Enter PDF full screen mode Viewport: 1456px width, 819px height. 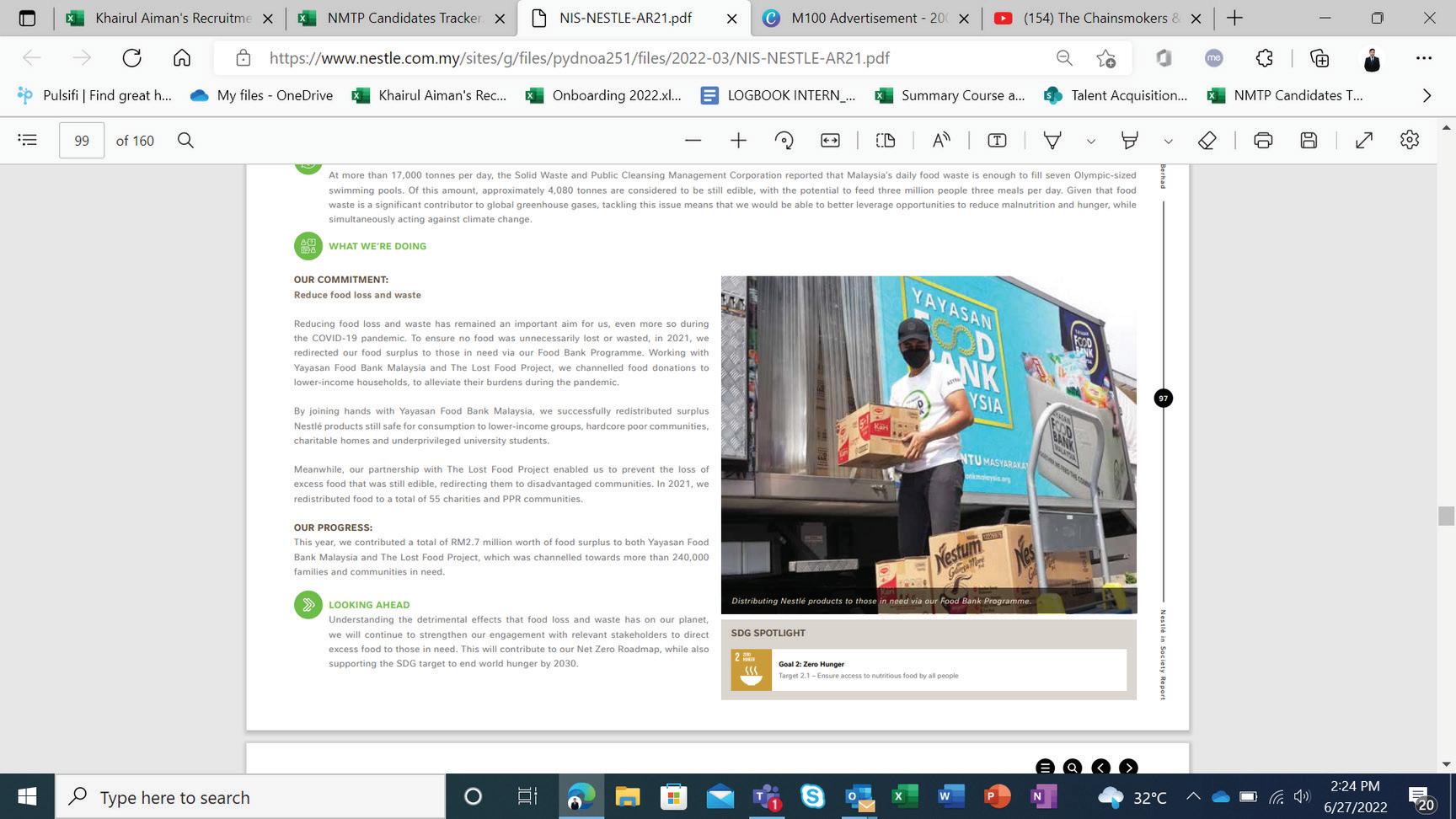pyautogui.click(x=1364, y=140)
